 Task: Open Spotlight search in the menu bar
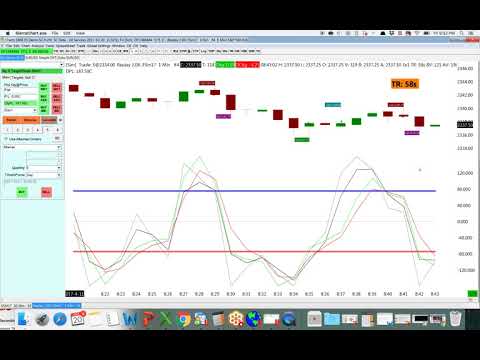coord(462,33)
